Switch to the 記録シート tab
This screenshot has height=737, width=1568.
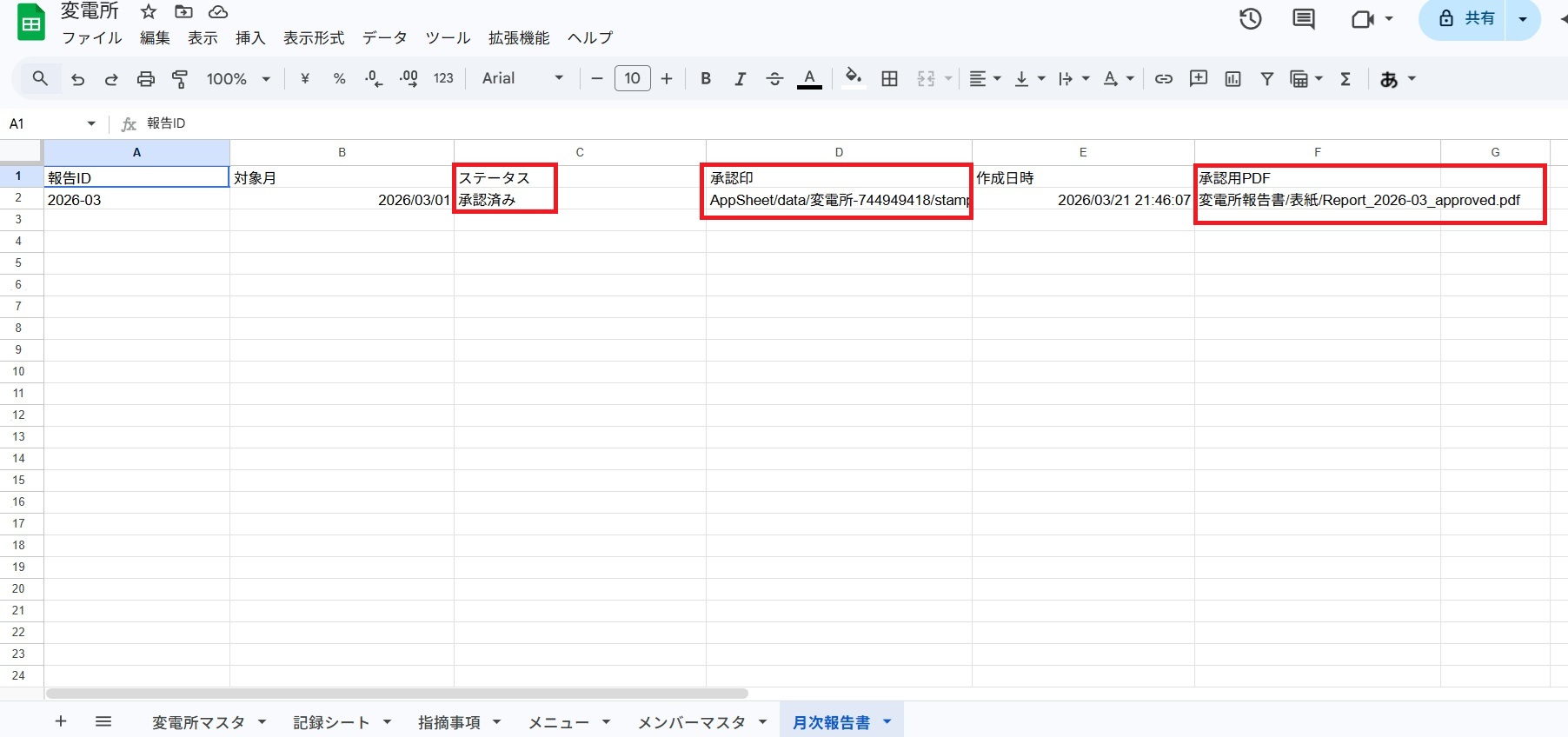[x=331, y=722]
